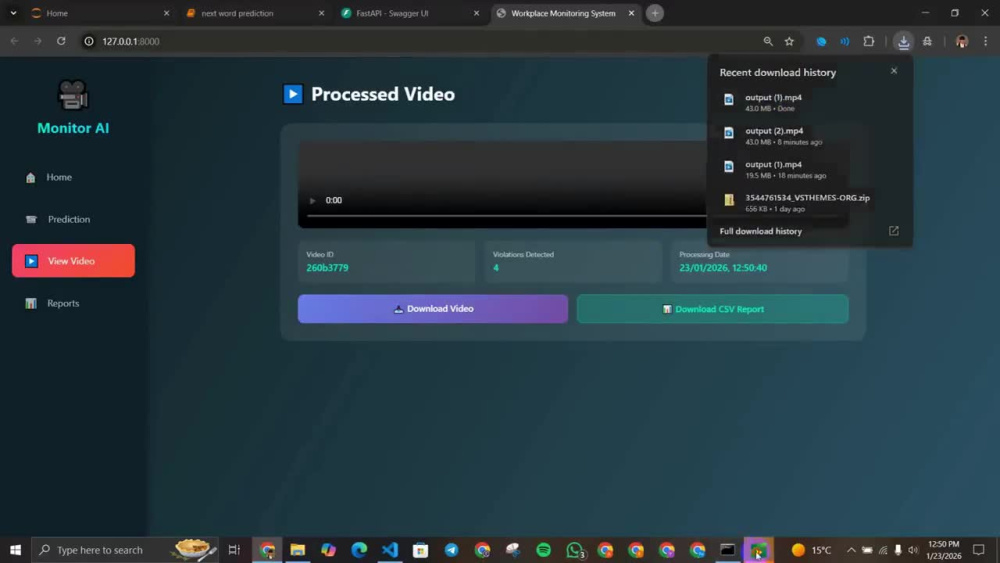Open Full download history link
Screen dimensions: 1000x563
(x=760, y=231)
